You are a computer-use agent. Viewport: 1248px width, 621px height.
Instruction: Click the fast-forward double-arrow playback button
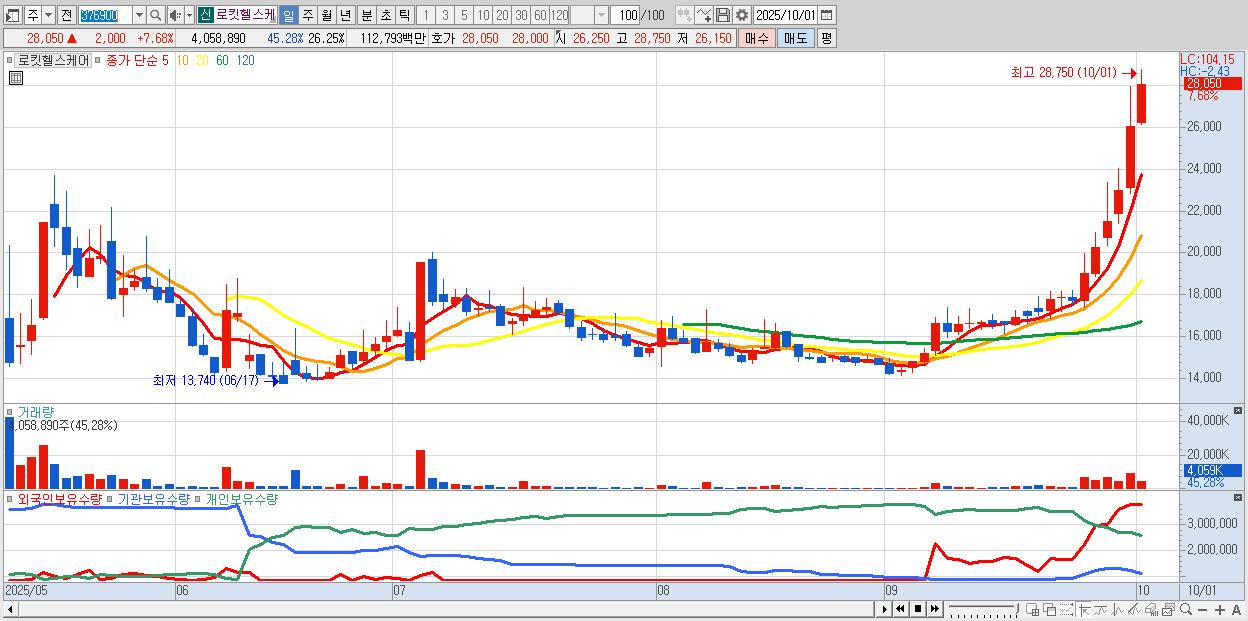(934, 609)
